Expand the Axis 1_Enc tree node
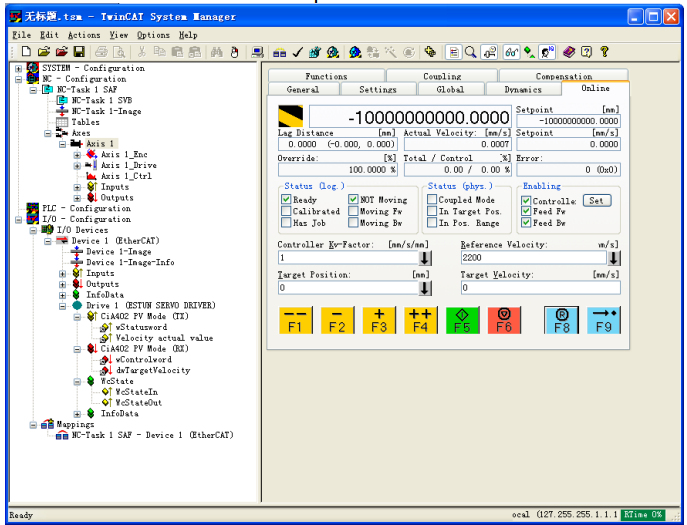Screen dimensions: 687x525 (77, 155)
